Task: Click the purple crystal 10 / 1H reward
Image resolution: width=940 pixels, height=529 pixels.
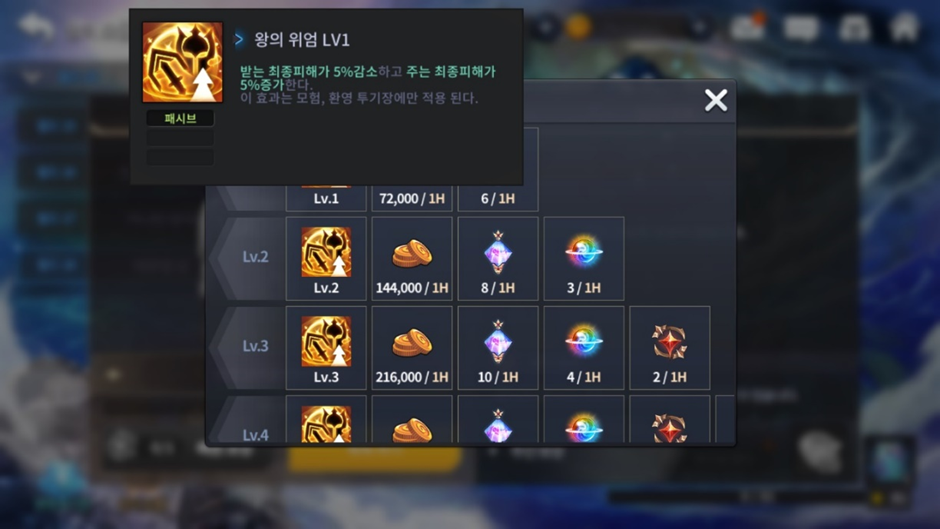Action: [x=498, y=348]
